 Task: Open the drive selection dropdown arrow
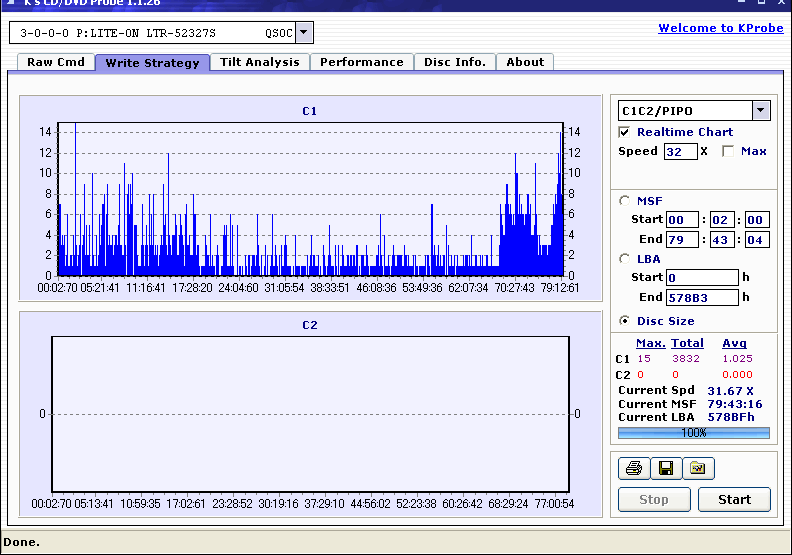click(304, 33)
